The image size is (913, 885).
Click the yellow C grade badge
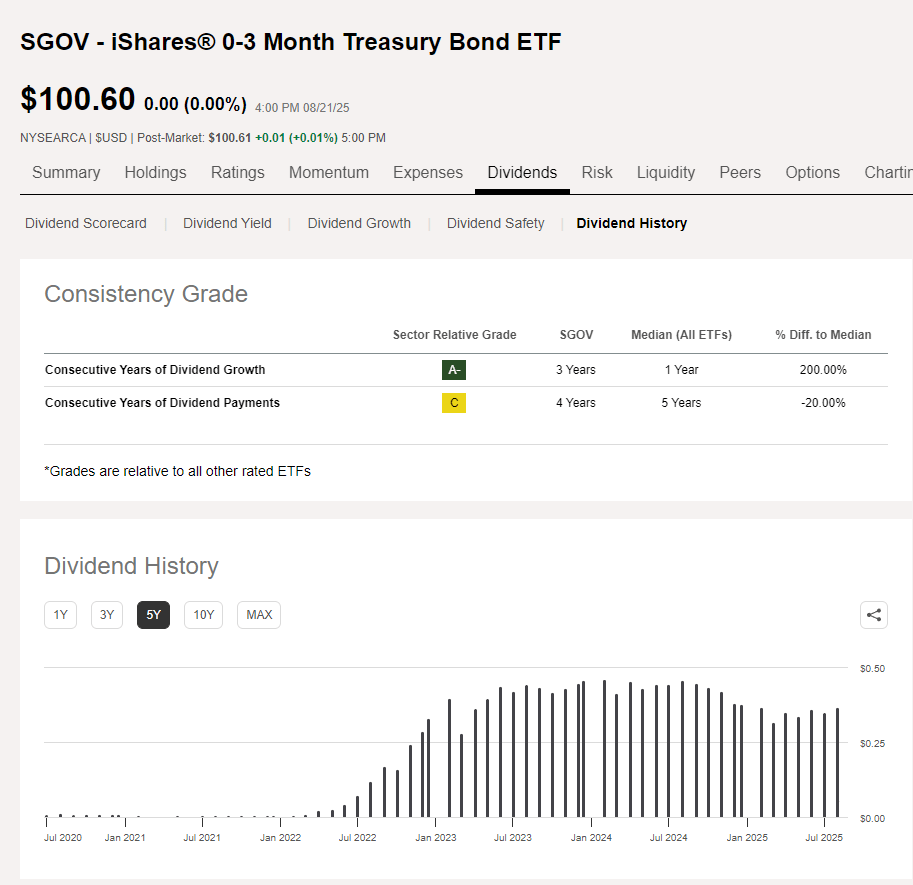point(454,403)
